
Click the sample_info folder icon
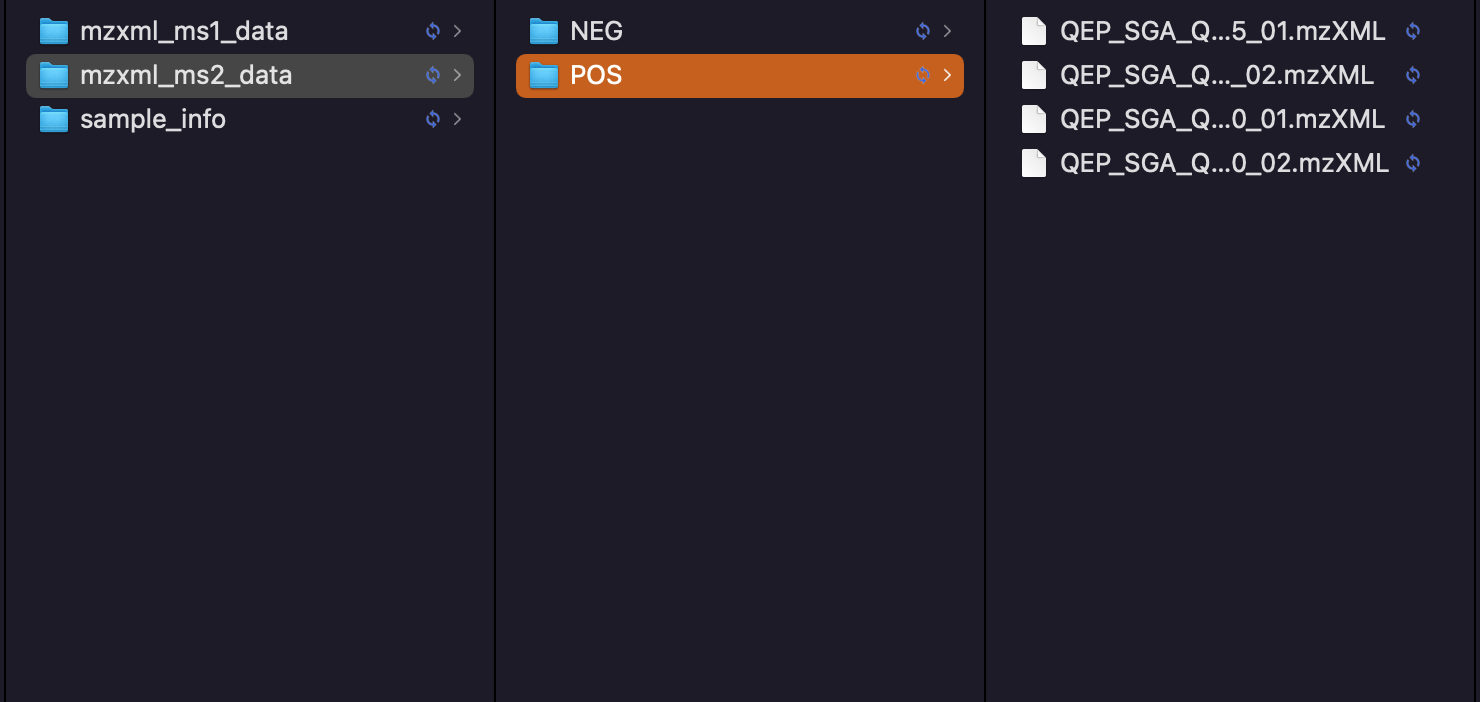(x=53, y=119)
